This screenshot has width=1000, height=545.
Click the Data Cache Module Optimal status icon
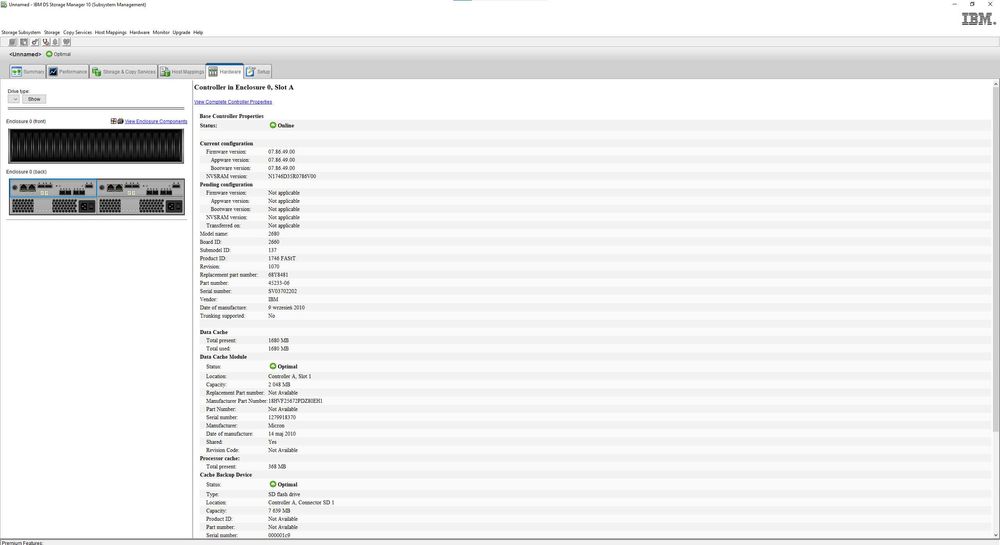coord(273,366)
